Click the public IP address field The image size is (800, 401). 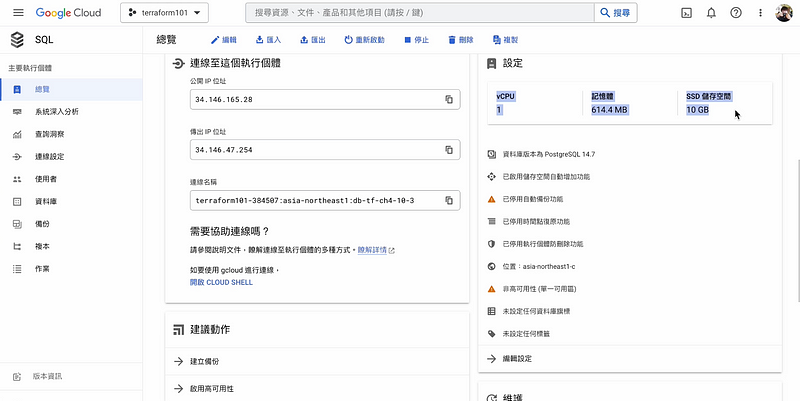tap(325, 99)
